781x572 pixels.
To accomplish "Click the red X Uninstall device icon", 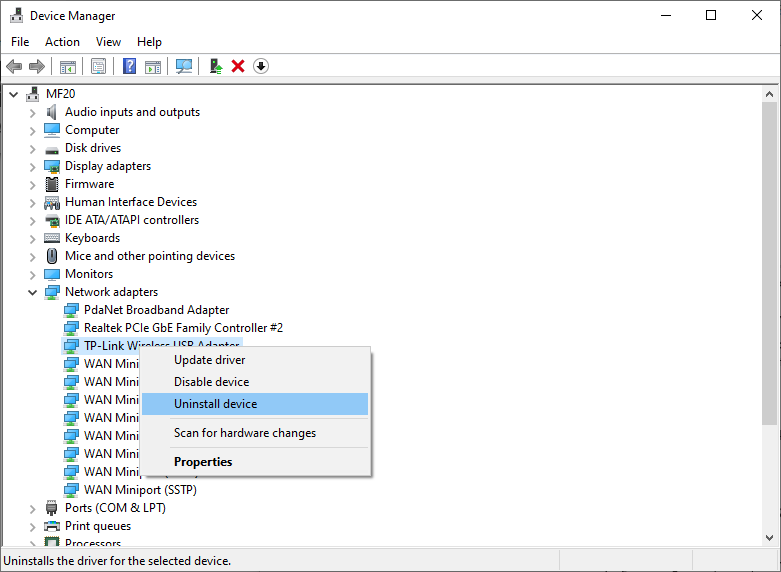I will click(238, 66).
